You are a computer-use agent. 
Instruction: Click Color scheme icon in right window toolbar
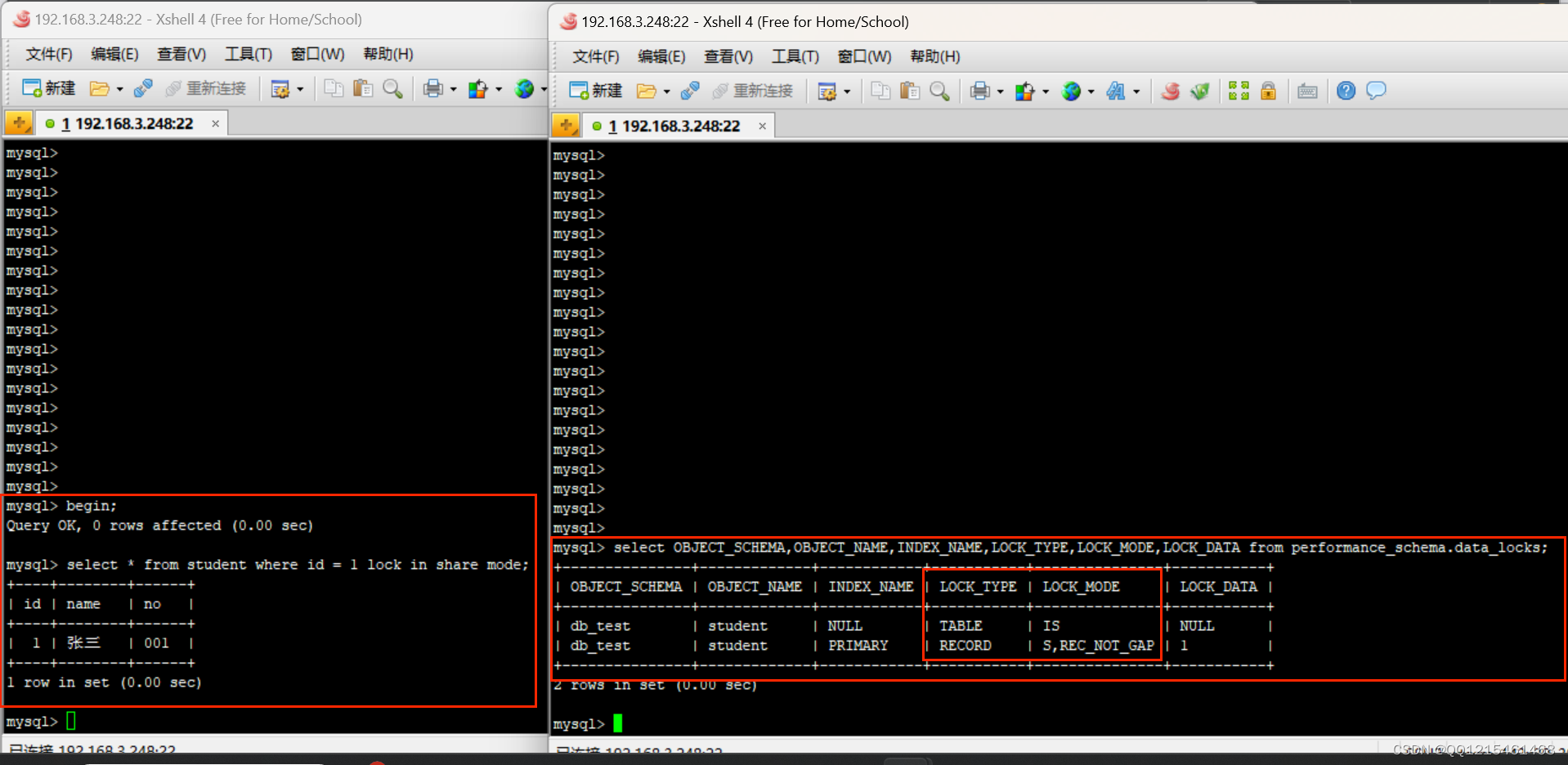[1025, 91]
